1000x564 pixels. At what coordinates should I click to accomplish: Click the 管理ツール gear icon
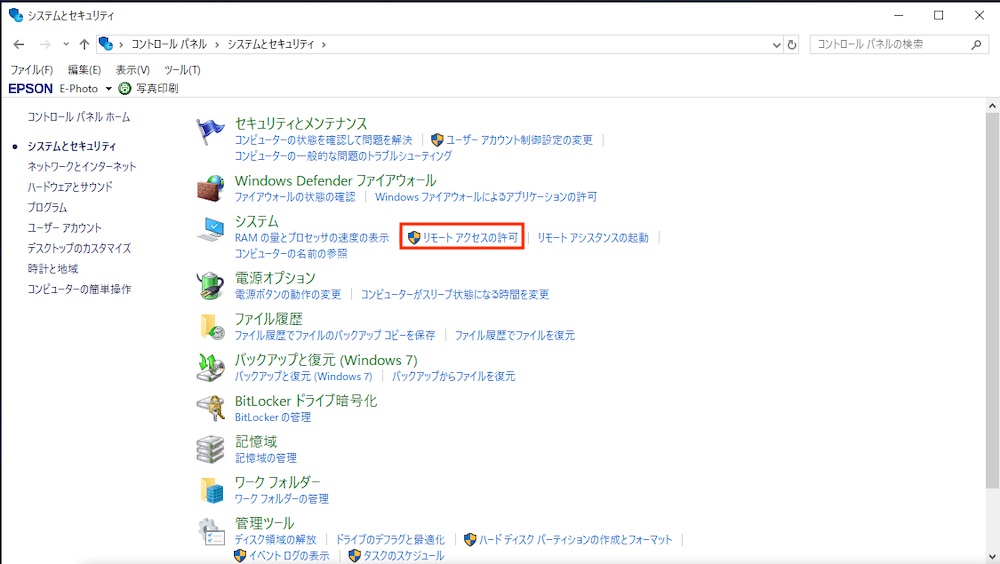pyautogui.click(x=210, y=531)
